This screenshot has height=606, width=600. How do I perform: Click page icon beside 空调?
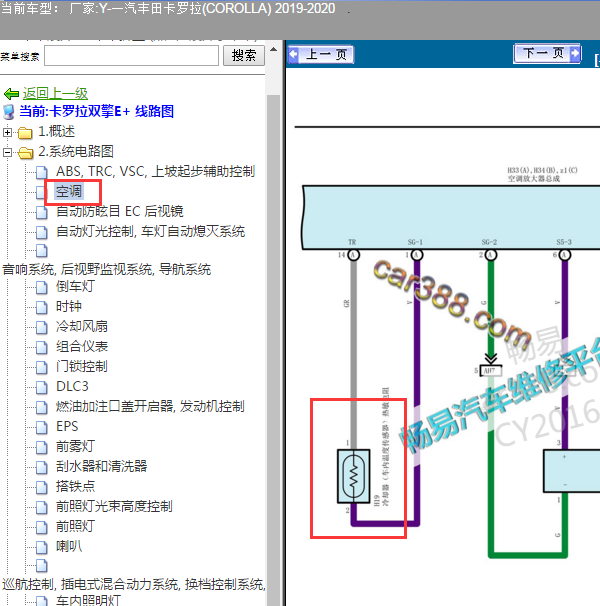point(41,192)
